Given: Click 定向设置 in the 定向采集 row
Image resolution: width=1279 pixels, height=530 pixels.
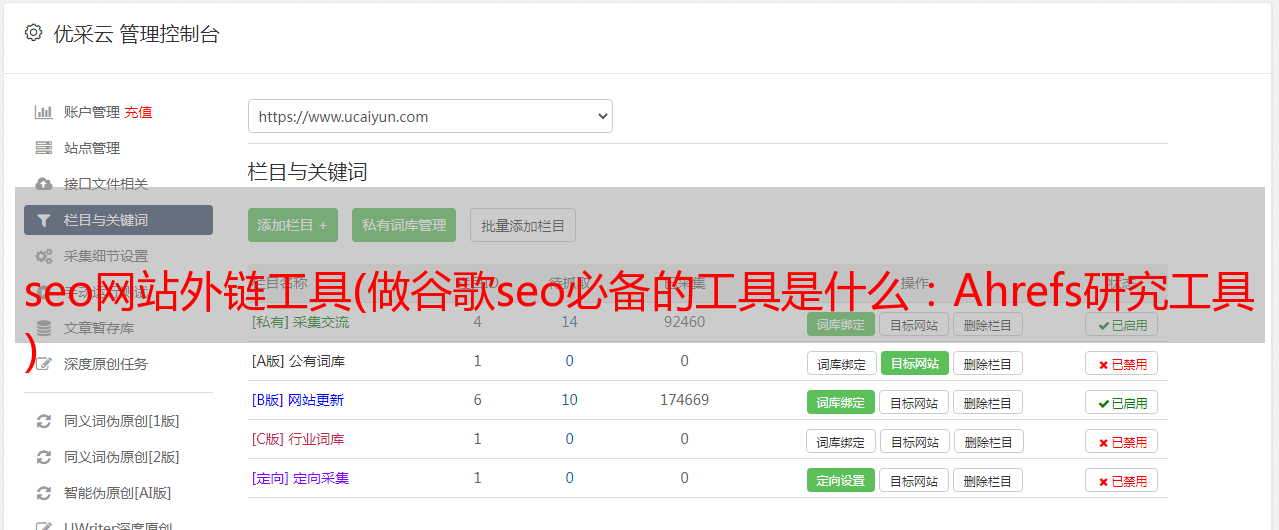Looking at the screenshot, I should (841, 481).
